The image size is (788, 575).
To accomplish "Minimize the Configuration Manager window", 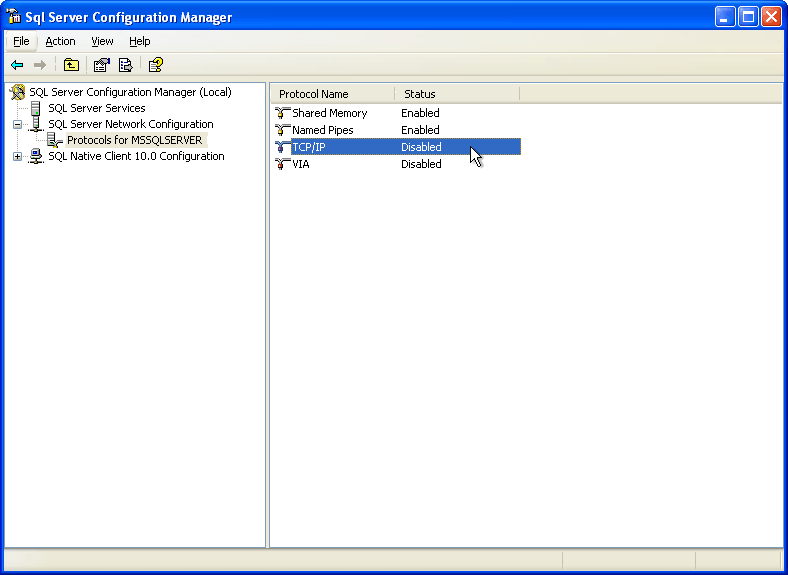I will [725, 17].
